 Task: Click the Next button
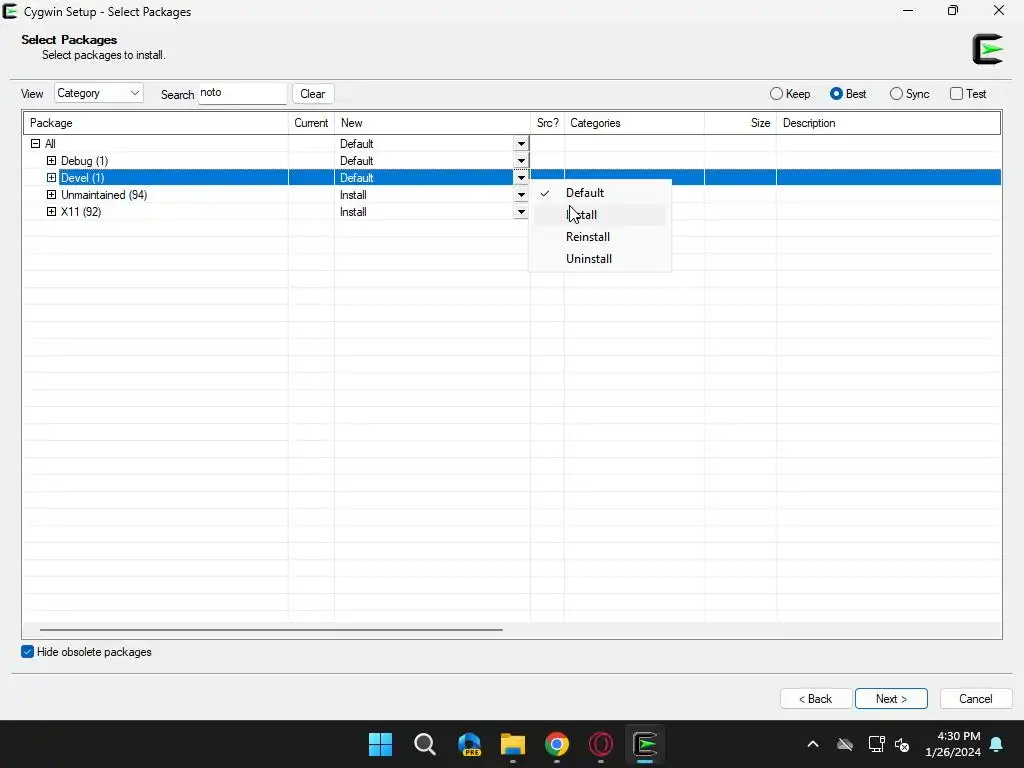(x=891, y=699)
